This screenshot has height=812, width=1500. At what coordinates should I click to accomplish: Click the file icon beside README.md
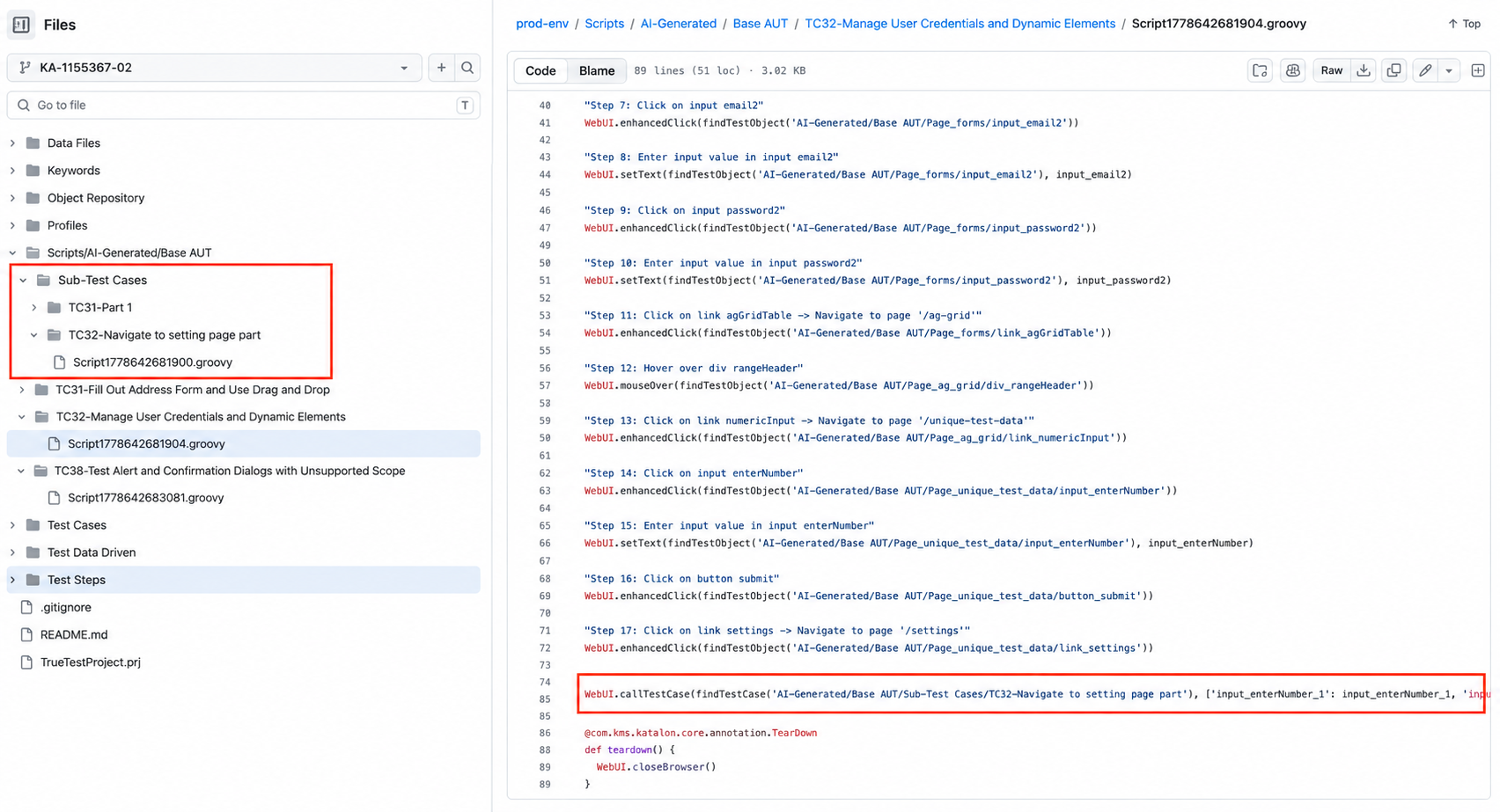pyautogui.click(x=26, y=634)
